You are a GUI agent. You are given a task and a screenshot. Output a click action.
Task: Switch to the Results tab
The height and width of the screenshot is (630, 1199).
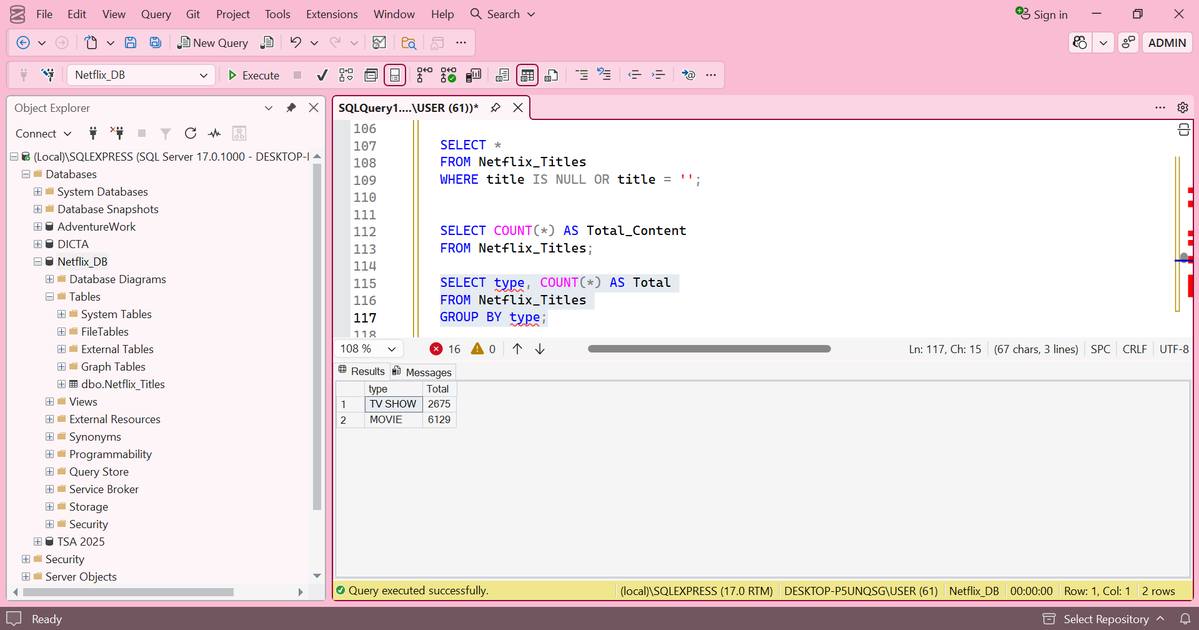[362, 371]
